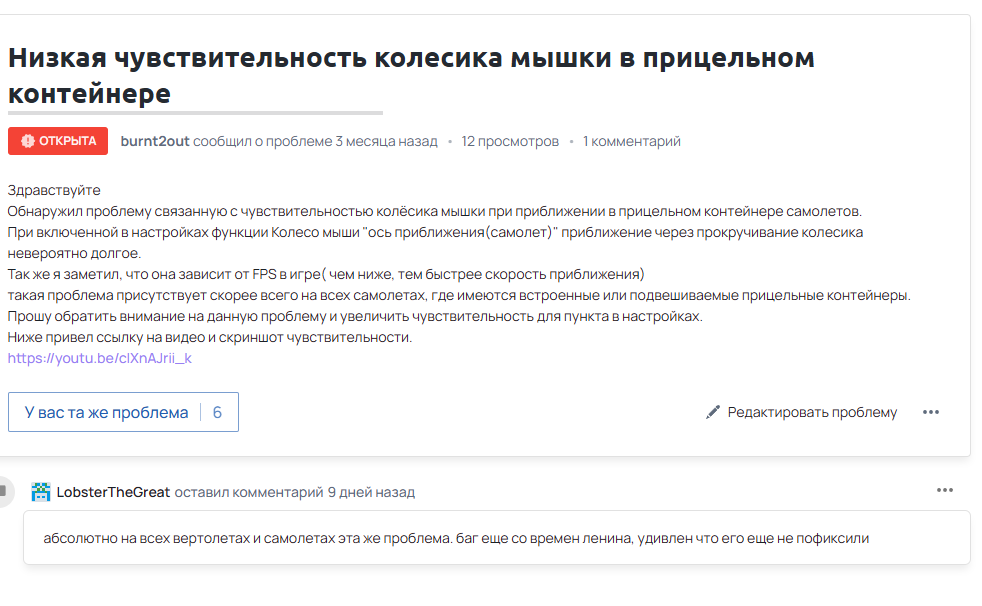The width and height of the screenshot is (982, 606).
Task: Click LobsterTheGreat's pixel avatar
Action: [x=41, y=492]
